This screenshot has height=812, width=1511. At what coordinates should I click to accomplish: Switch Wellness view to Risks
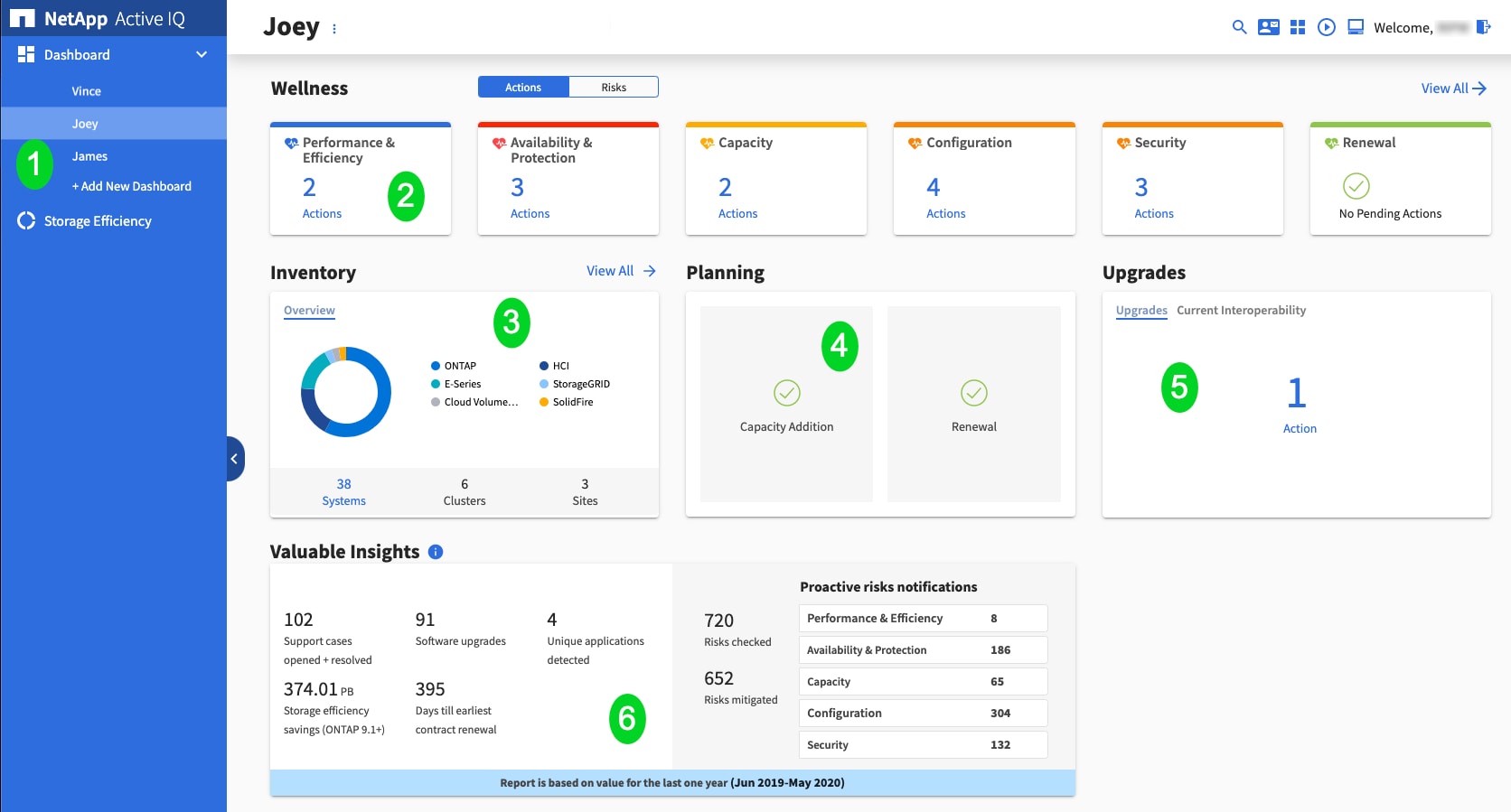[614, 87]
